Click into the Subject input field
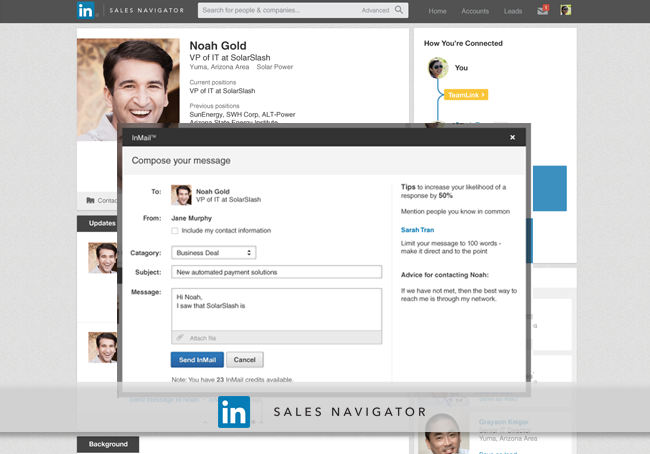 (x=276, y=272)
